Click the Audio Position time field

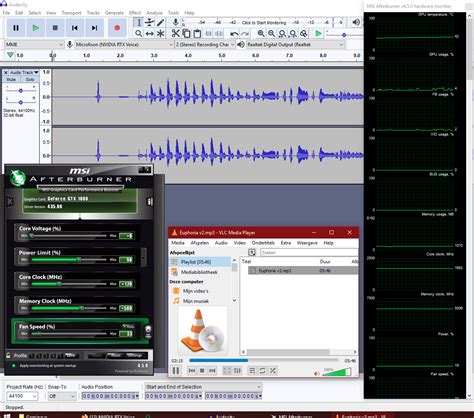[110, 396]
